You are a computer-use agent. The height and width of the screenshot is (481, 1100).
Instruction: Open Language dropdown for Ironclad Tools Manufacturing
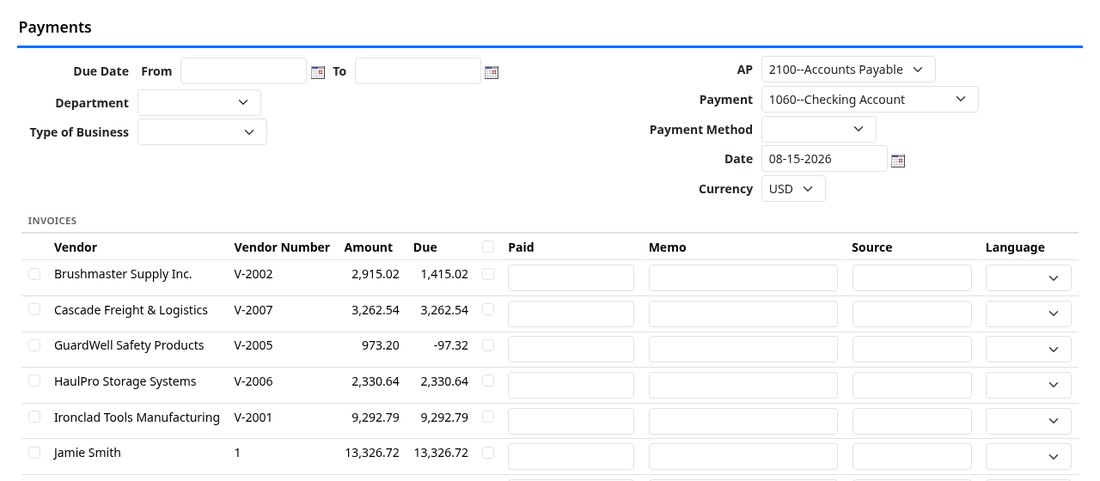point(1028,421)
